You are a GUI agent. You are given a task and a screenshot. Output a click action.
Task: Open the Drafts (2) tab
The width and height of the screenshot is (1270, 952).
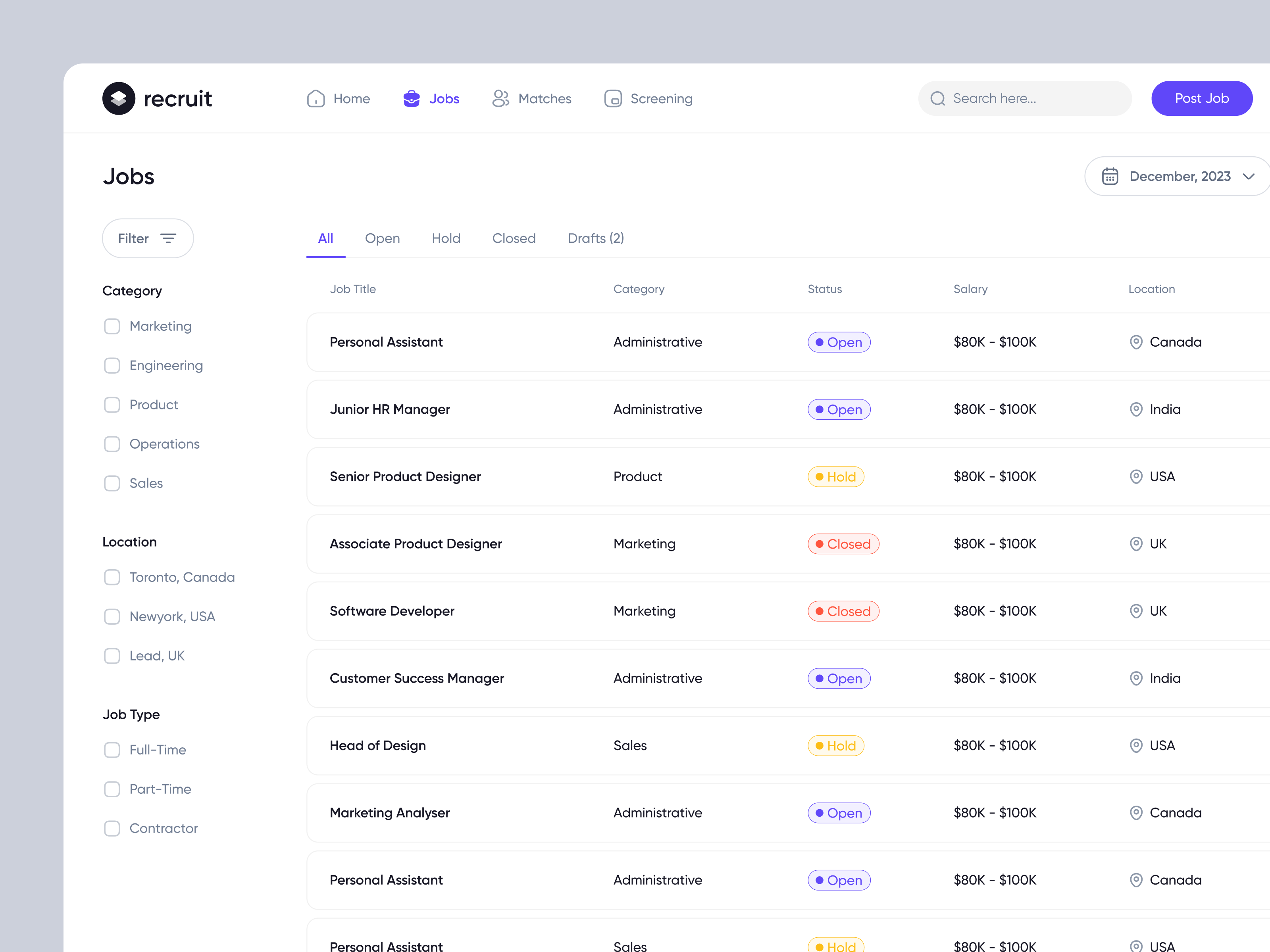click(595, 238)
